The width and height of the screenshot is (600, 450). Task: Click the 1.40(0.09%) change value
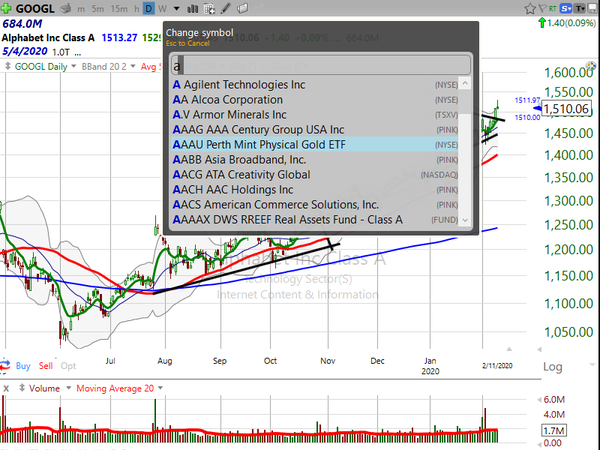click(571, 23)
